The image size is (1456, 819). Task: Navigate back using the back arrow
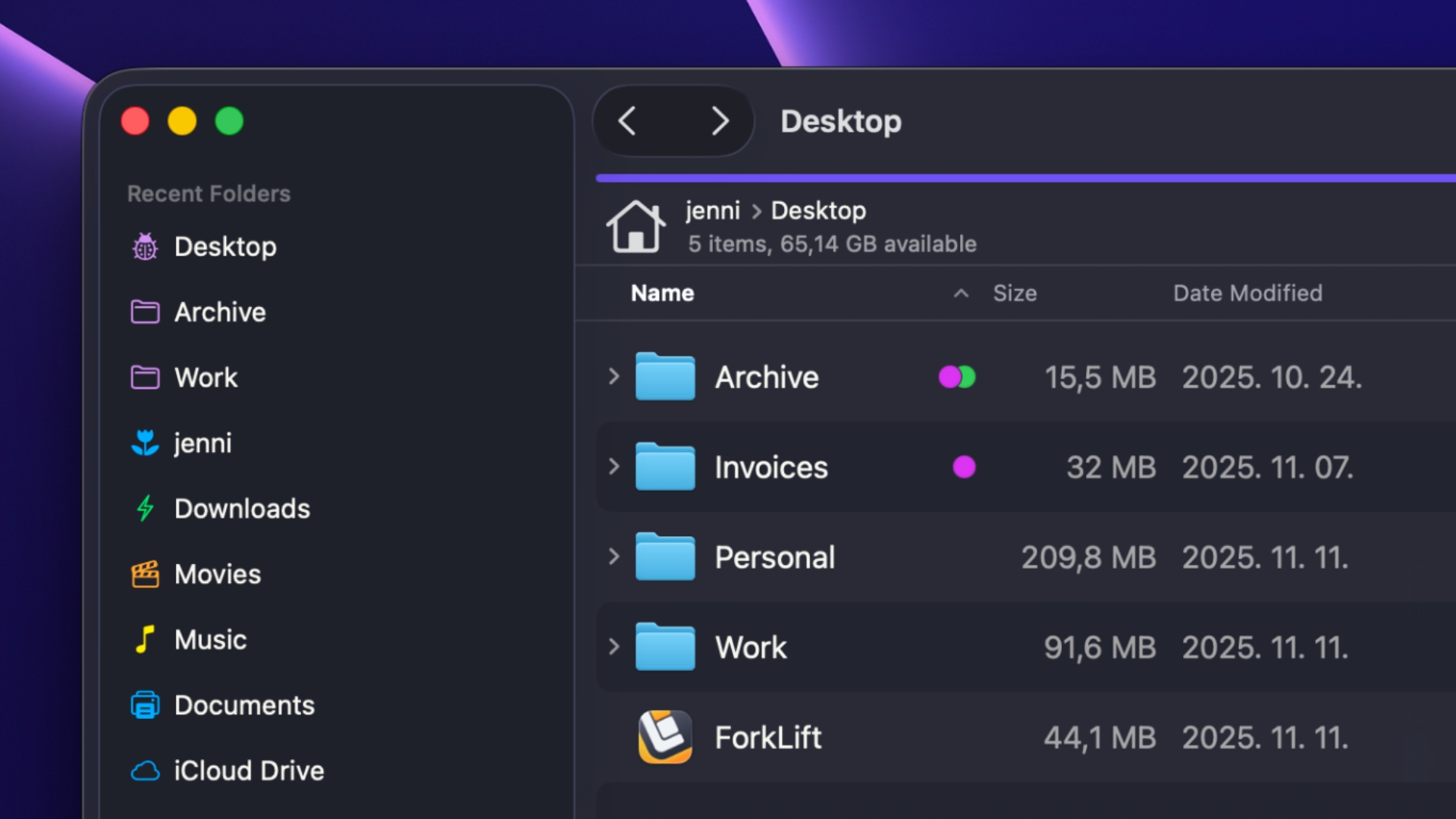(627, 121)
